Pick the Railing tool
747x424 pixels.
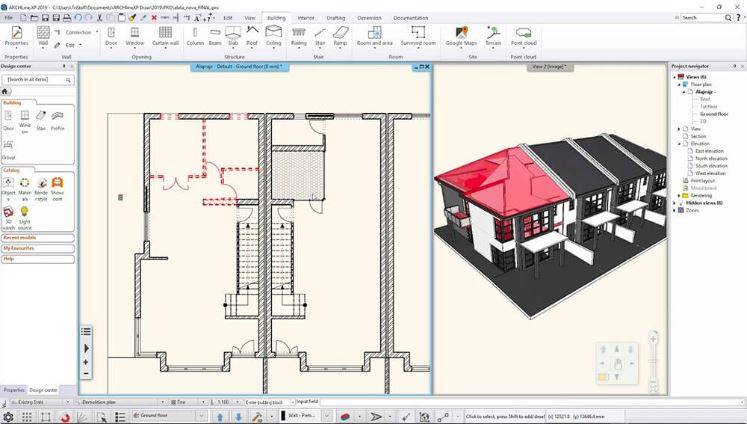tap(299, 36)
